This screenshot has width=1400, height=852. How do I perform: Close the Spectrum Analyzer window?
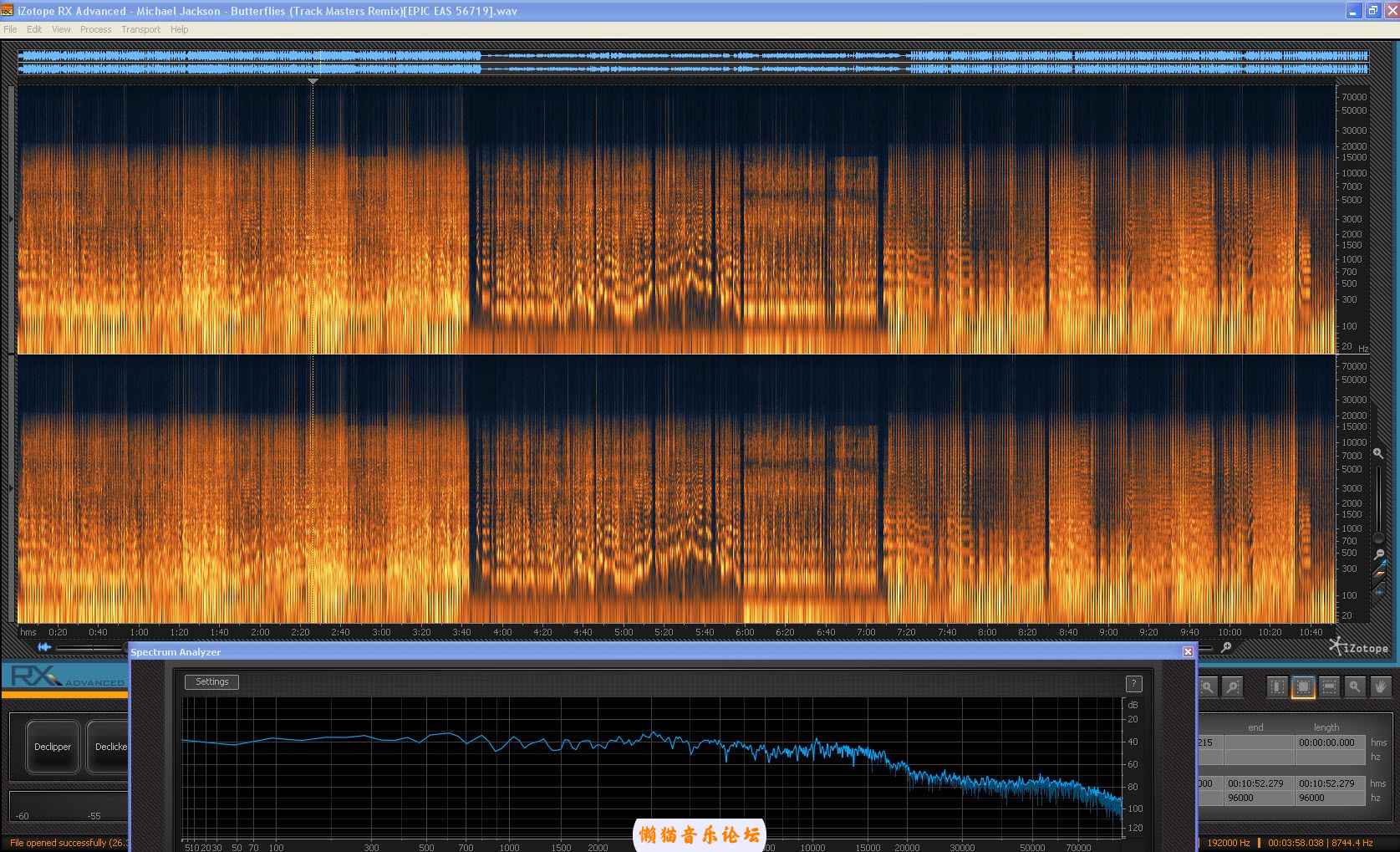[x=1188, y=651]
